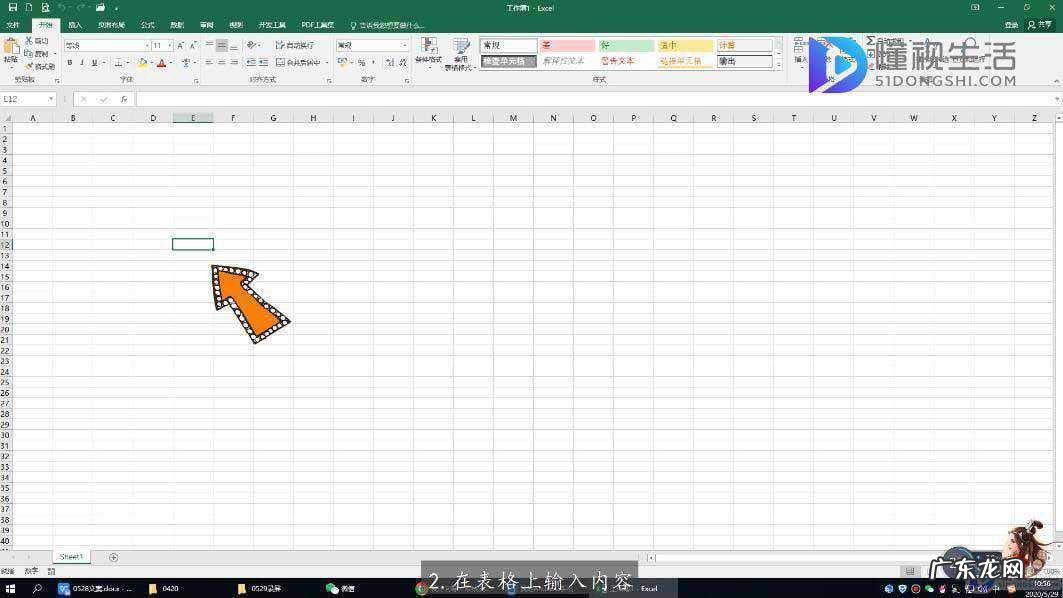The width and height of the screenshot is (1063, 598).
Task: Click the Insert Function fx icon
Action: (x=124, y=99)
